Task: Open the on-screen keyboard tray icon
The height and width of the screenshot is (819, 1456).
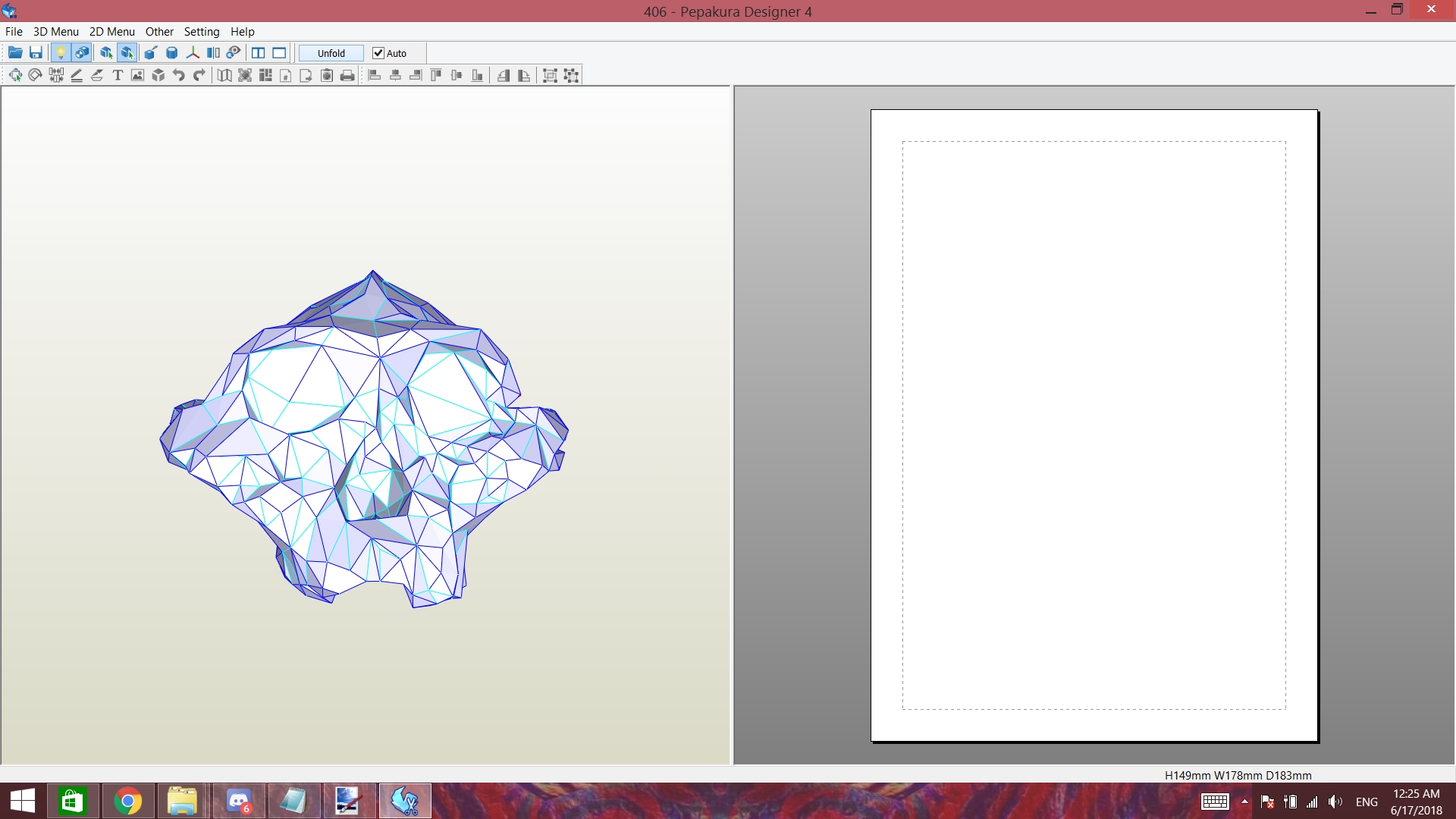Action: [1215, 802]
